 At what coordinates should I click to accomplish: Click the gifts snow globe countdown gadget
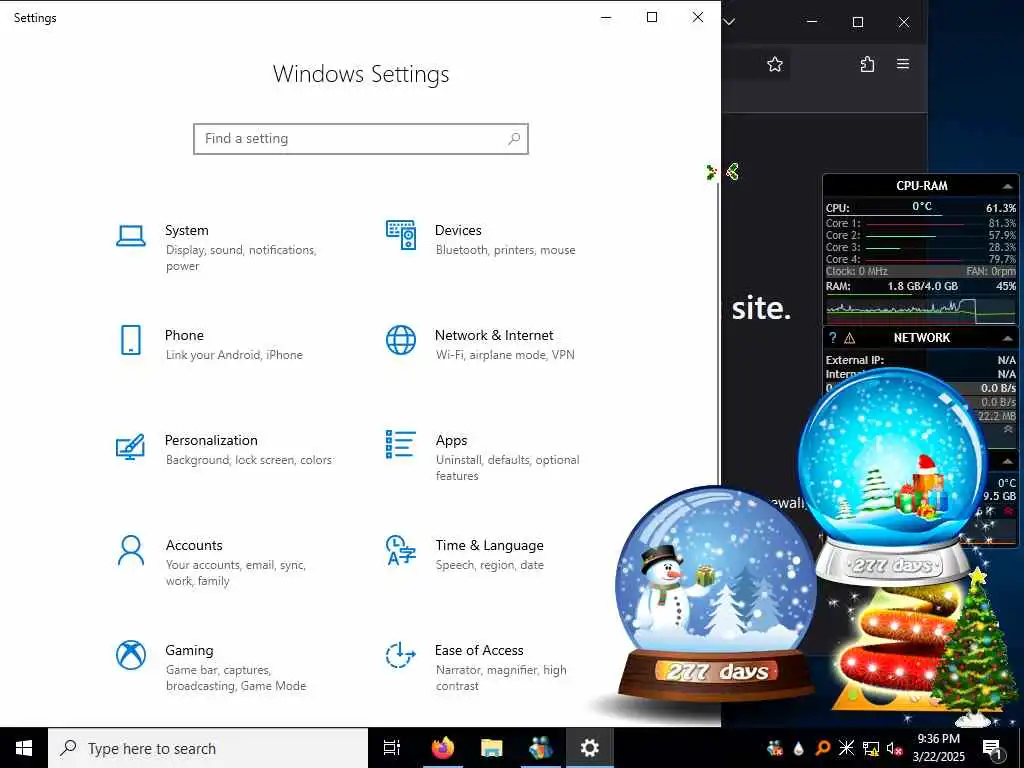[893, 477]
